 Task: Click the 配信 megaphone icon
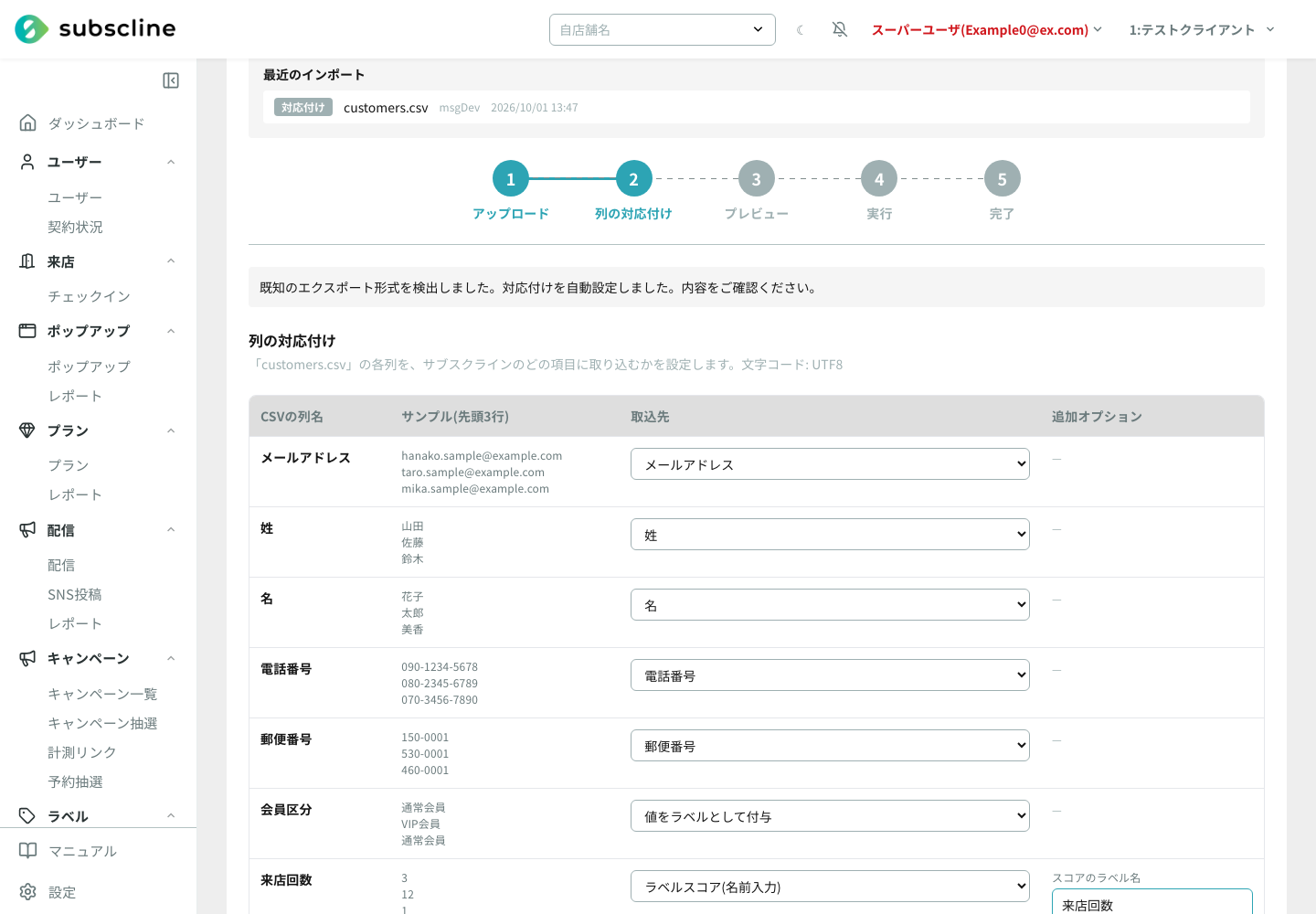pyautogui.click(x=27, y=530)
